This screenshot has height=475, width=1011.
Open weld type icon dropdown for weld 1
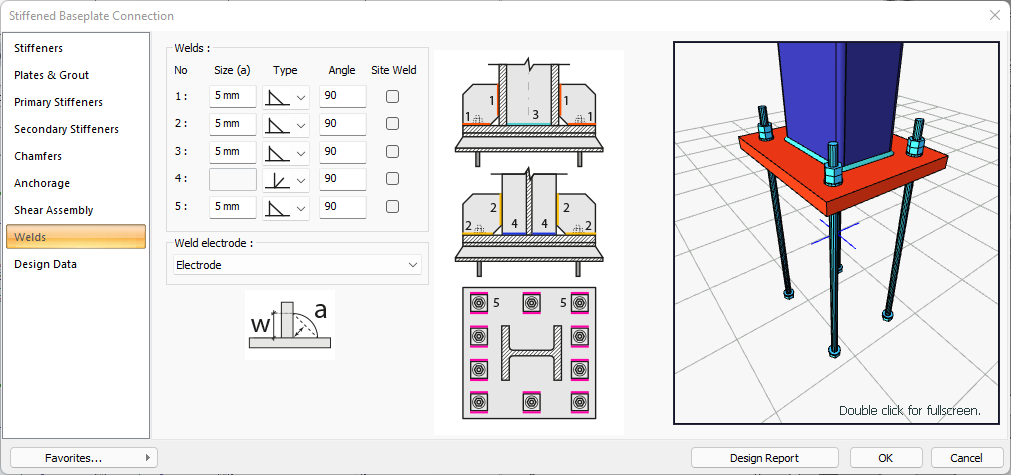coord(287,97)
